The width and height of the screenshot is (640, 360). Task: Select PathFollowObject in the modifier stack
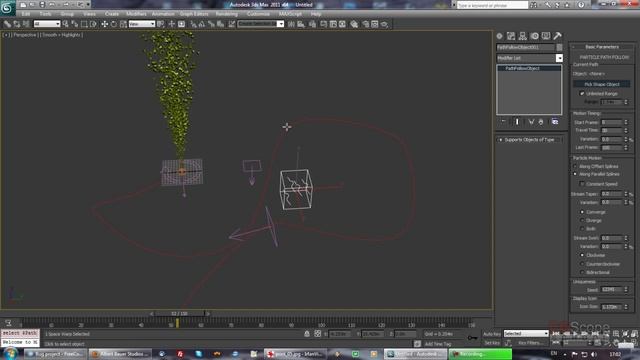[522, 68]
